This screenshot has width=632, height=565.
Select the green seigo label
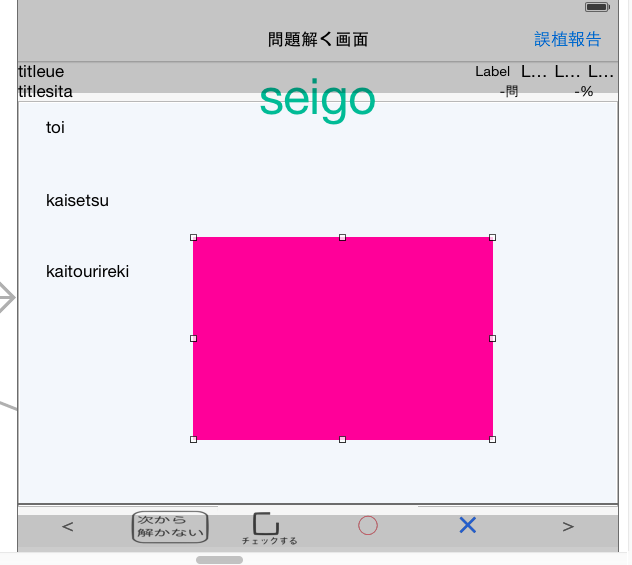tap(318, 101)
